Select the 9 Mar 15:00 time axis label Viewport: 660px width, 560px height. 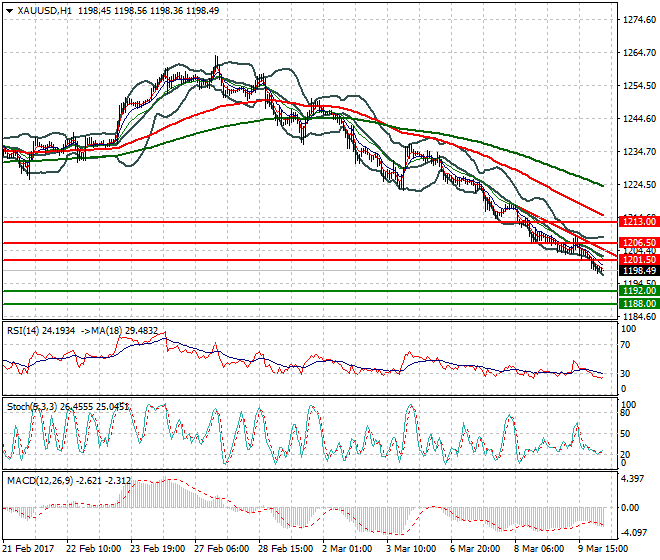[603, 549]
